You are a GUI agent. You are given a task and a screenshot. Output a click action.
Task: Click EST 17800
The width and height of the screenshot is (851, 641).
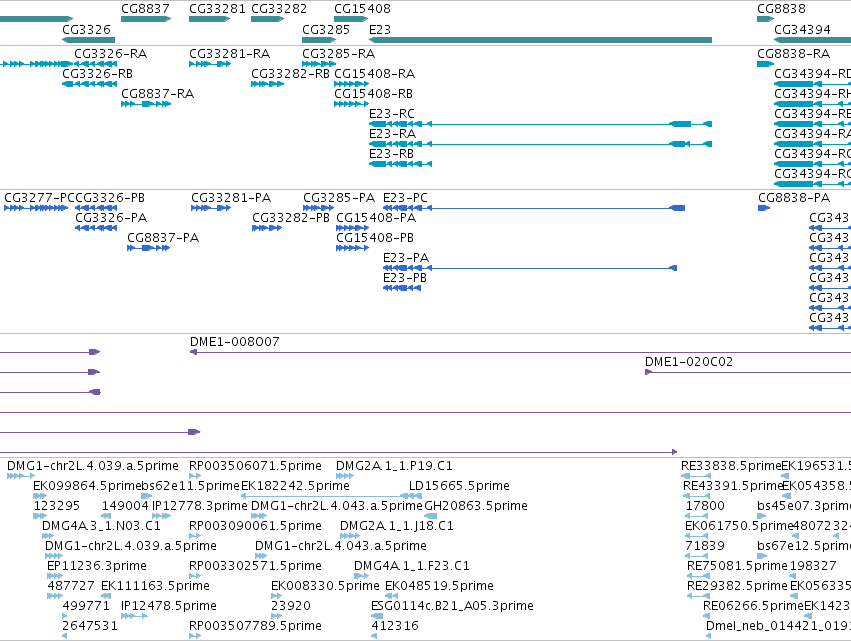(697, 516)
